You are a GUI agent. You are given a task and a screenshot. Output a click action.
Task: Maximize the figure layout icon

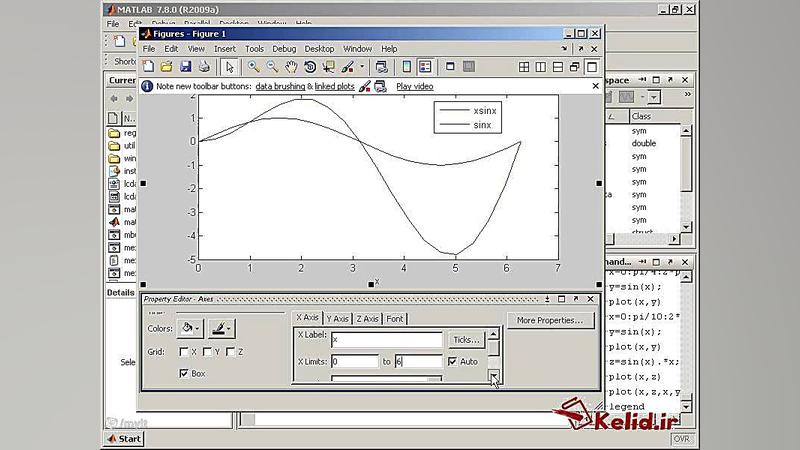[x=592, y=67]
